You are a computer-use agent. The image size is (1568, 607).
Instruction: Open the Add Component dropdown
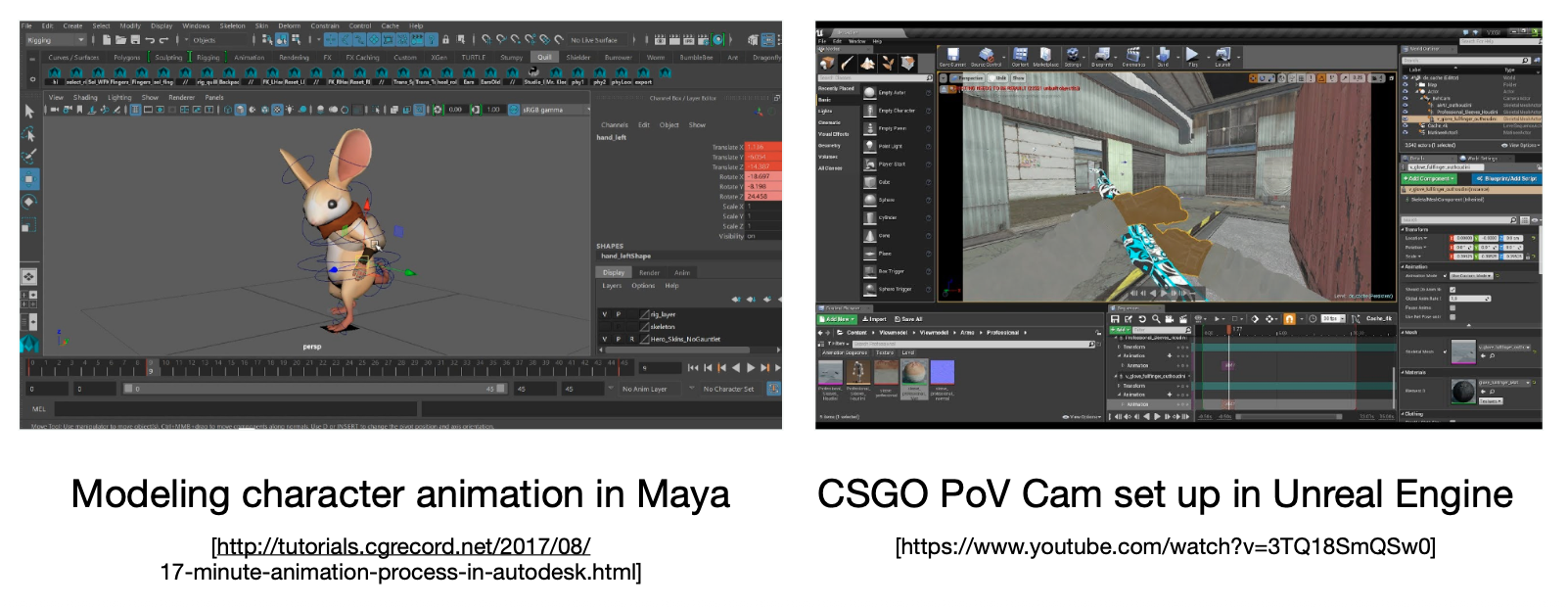coord(1430,179)
